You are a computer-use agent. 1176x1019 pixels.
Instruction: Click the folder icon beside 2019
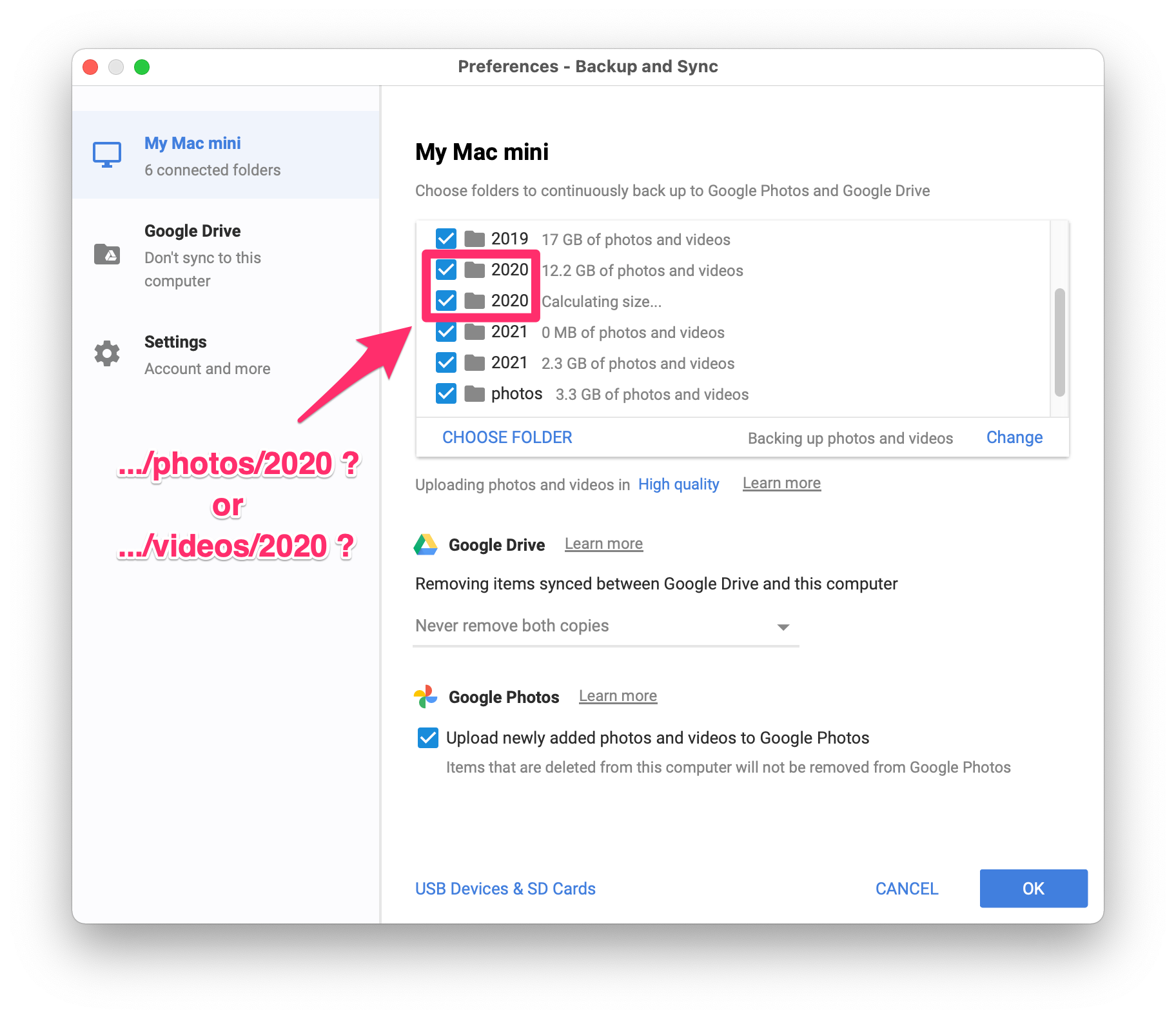(475, 239)
